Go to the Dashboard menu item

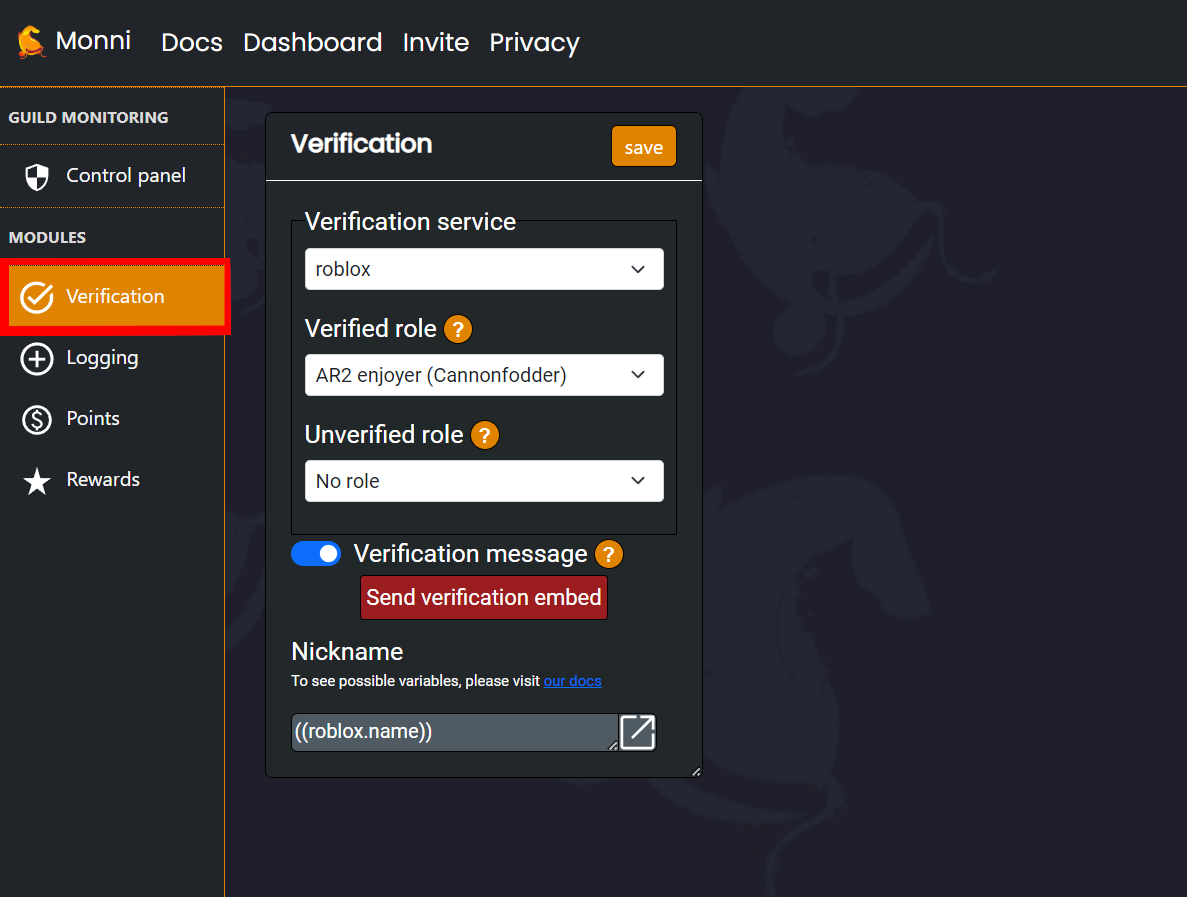(312, 42)
